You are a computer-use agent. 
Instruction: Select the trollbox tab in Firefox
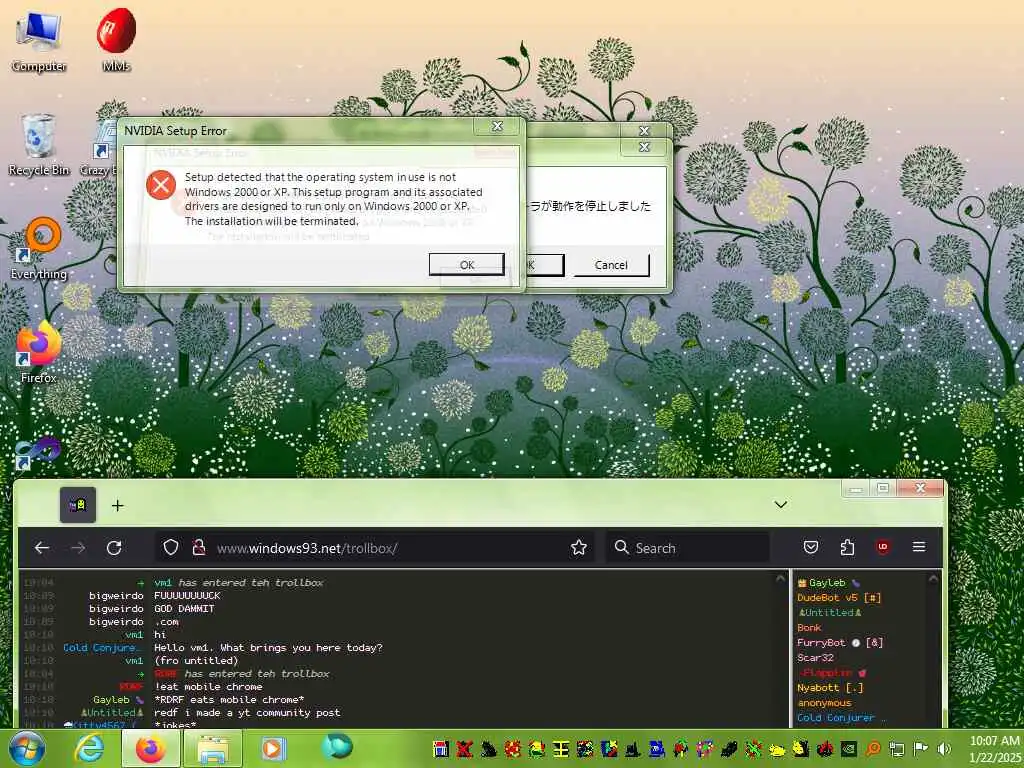(x=78, y=505)
